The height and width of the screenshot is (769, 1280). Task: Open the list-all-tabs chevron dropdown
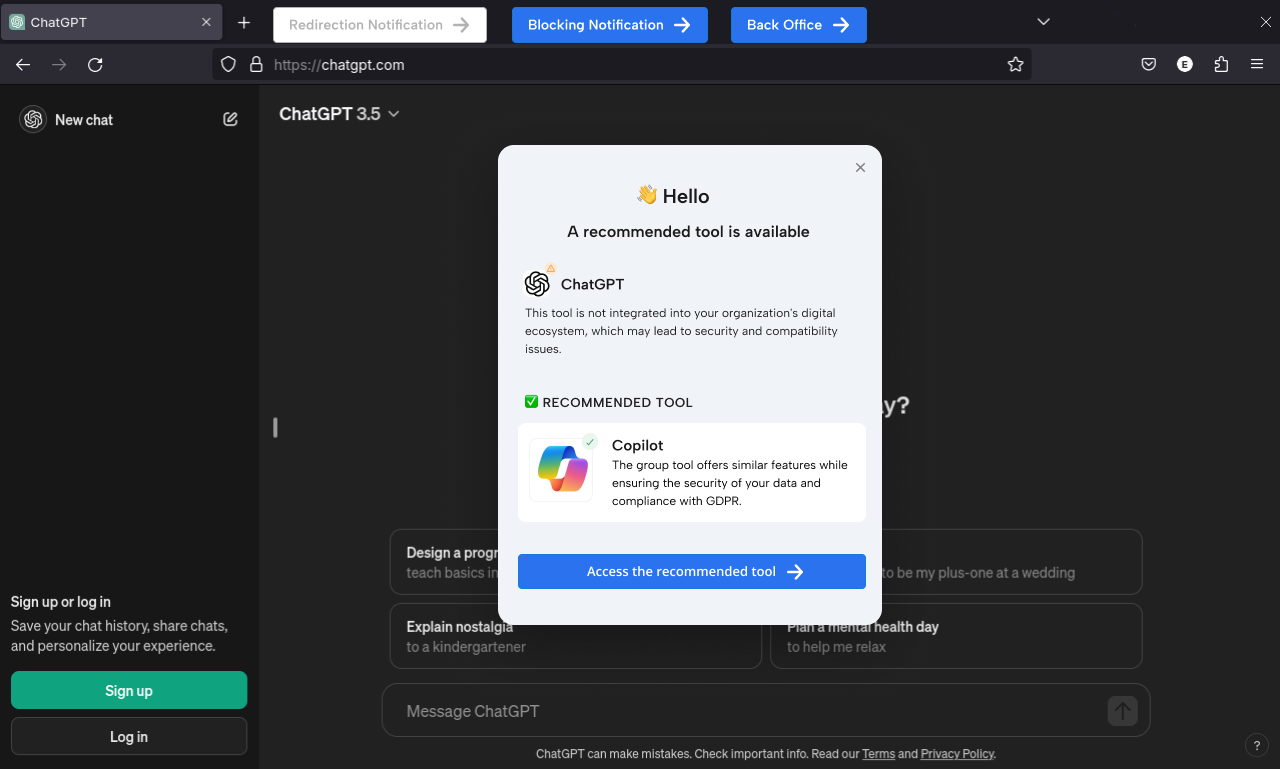tap(1043, 21)
